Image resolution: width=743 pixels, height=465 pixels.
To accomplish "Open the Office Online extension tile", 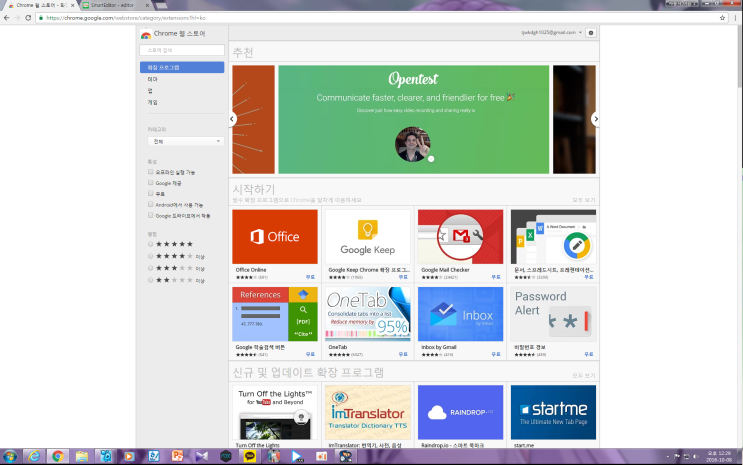I will [275, 245].
